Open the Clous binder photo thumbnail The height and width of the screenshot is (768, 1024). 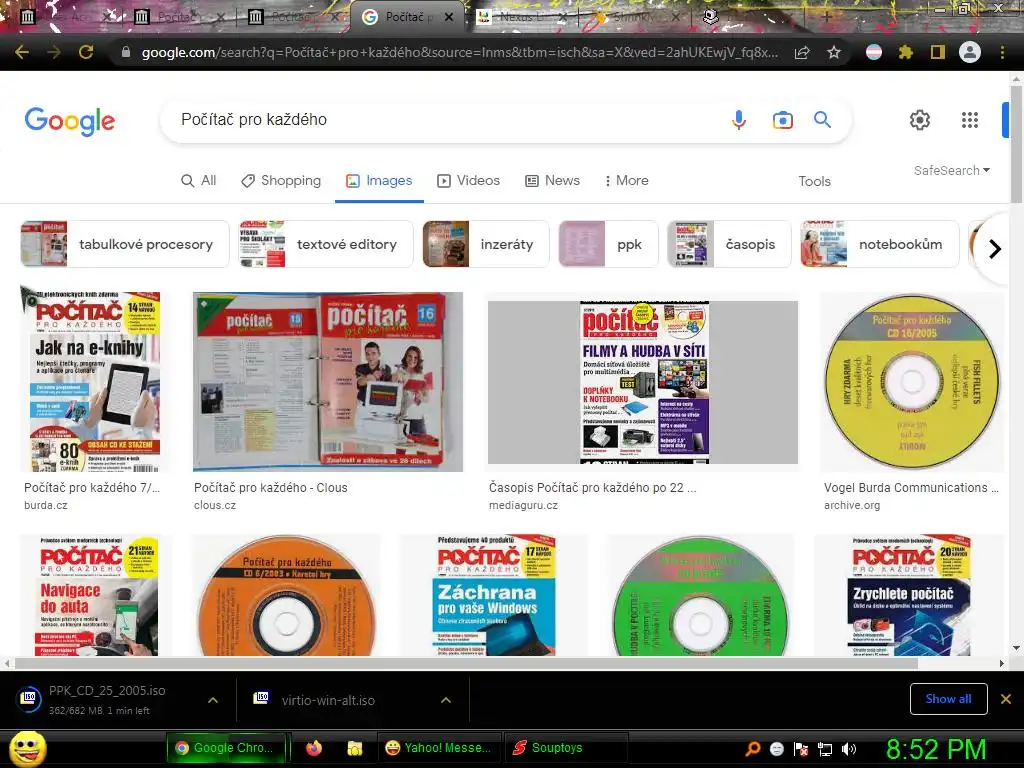click(x=328, y=382)
